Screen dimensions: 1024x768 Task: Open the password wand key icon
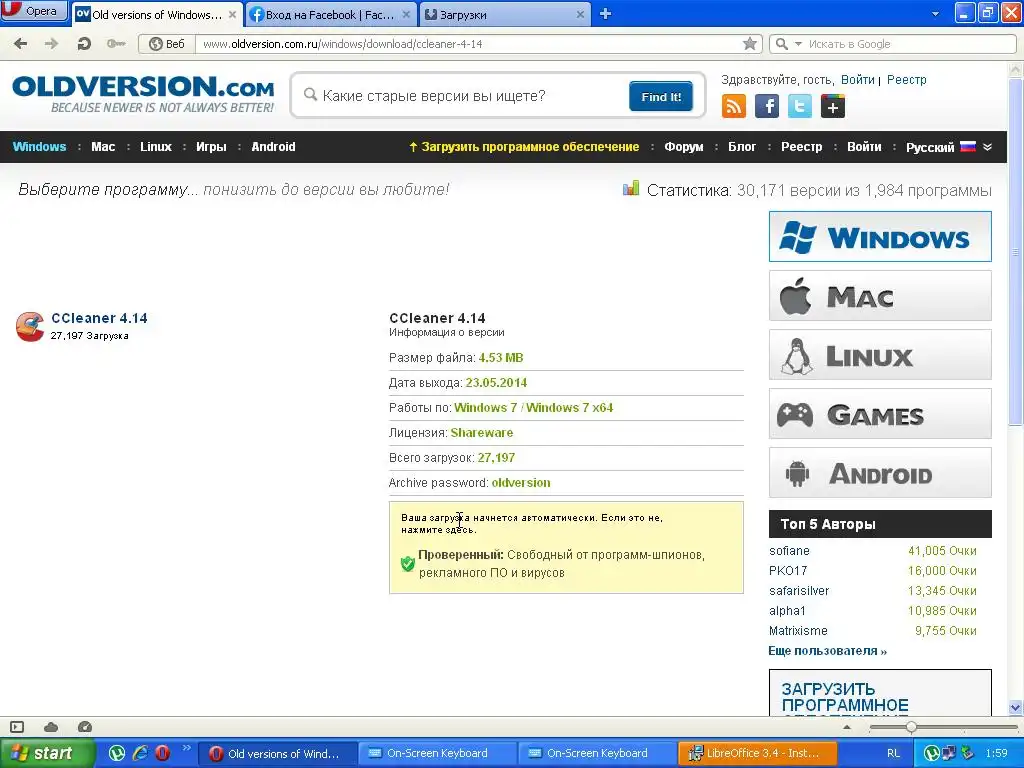(116, 44)
